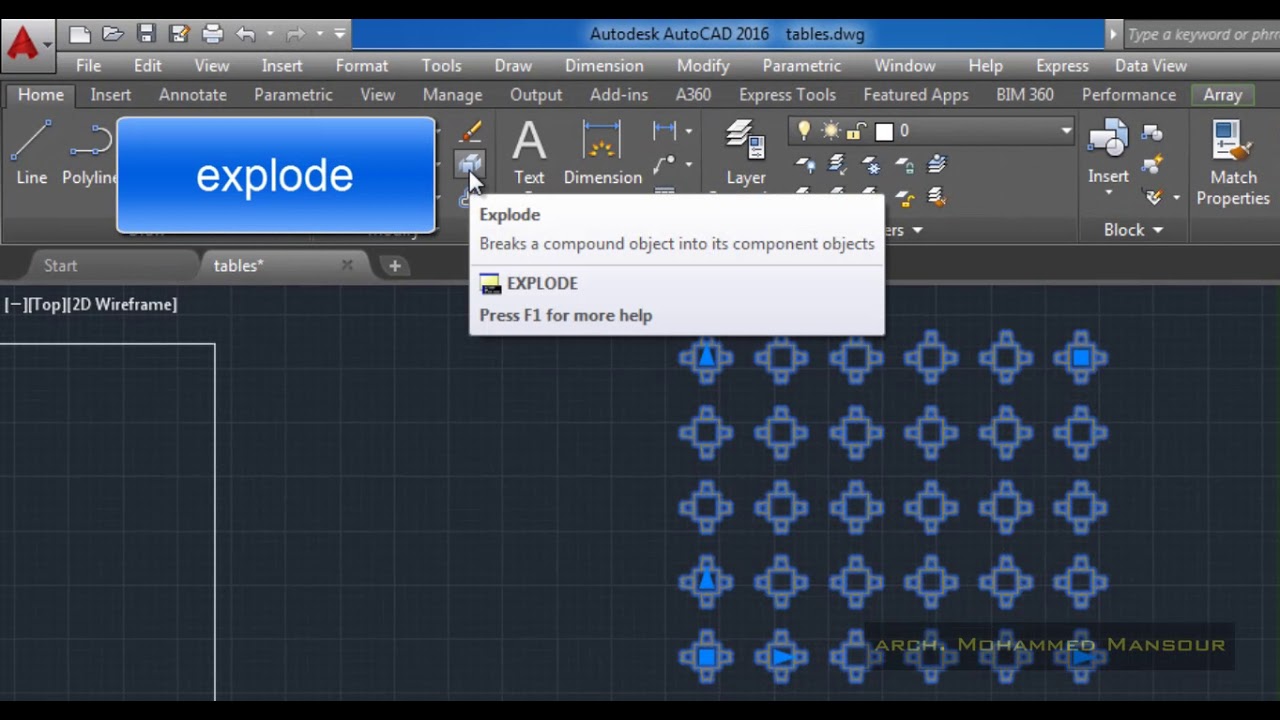This screenshot has height=720, width=1280.
Task: Open the File menu
Action: [88, 65]
